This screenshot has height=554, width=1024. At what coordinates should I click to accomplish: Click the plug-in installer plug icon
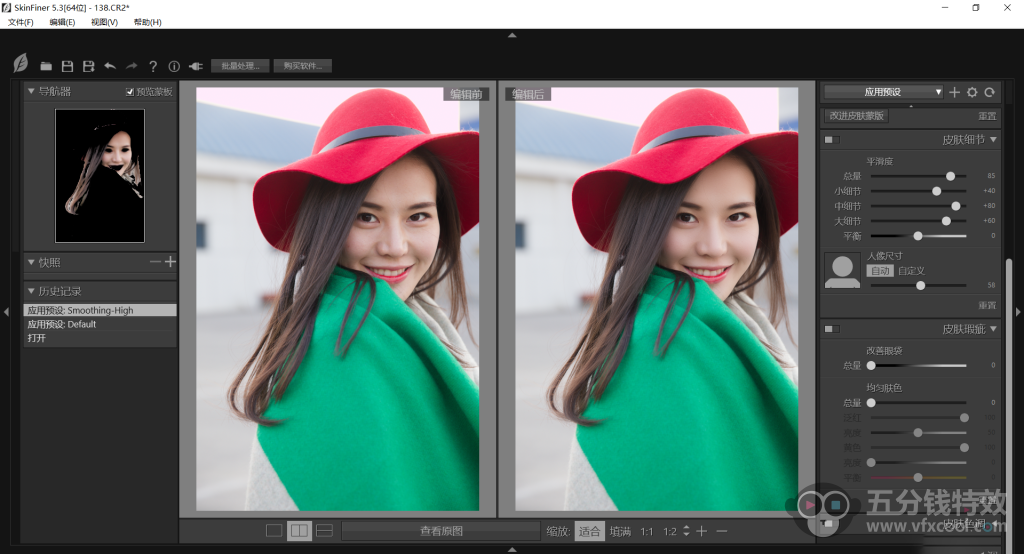click(x=196, y=66)
